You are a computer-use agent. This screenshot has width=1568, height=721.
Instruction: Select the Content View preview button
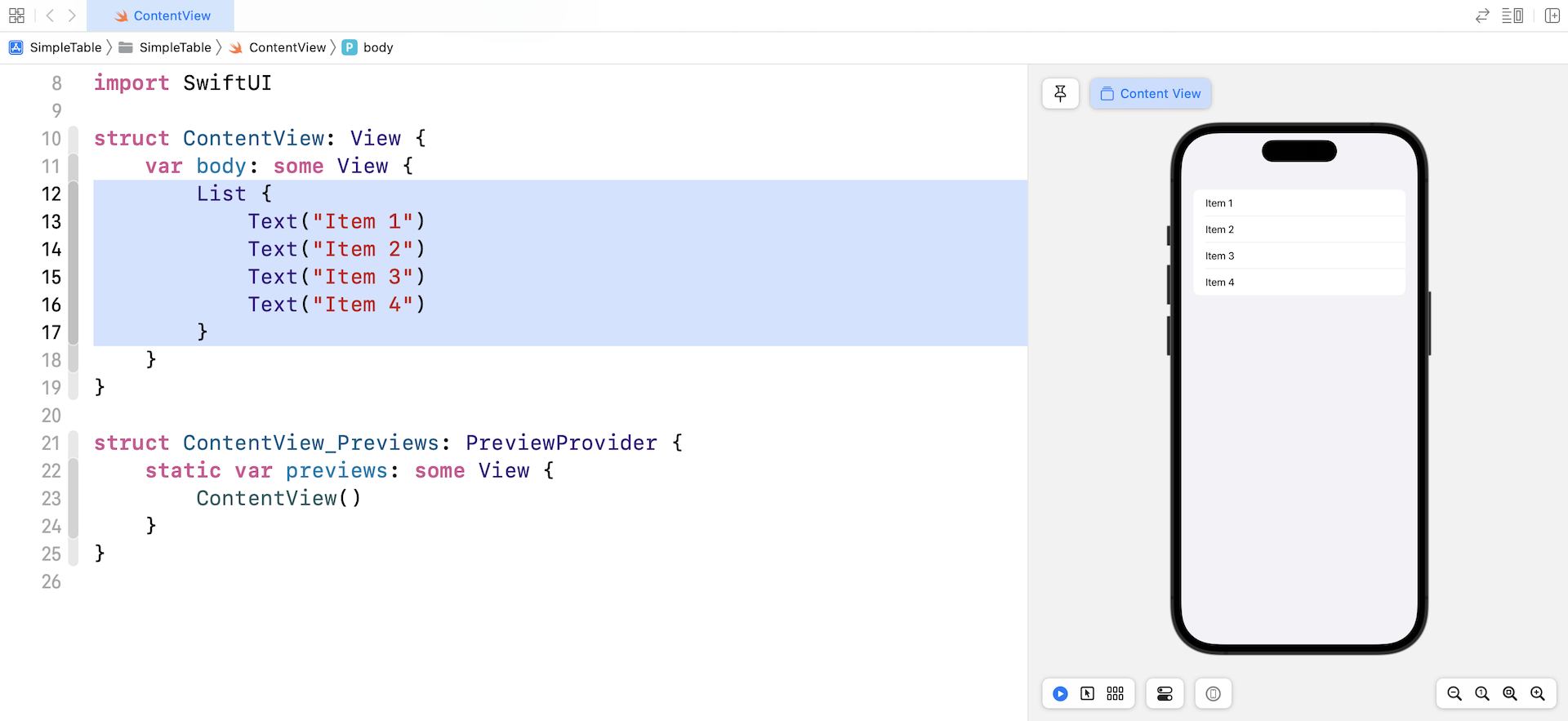[x=1150, y=93]
